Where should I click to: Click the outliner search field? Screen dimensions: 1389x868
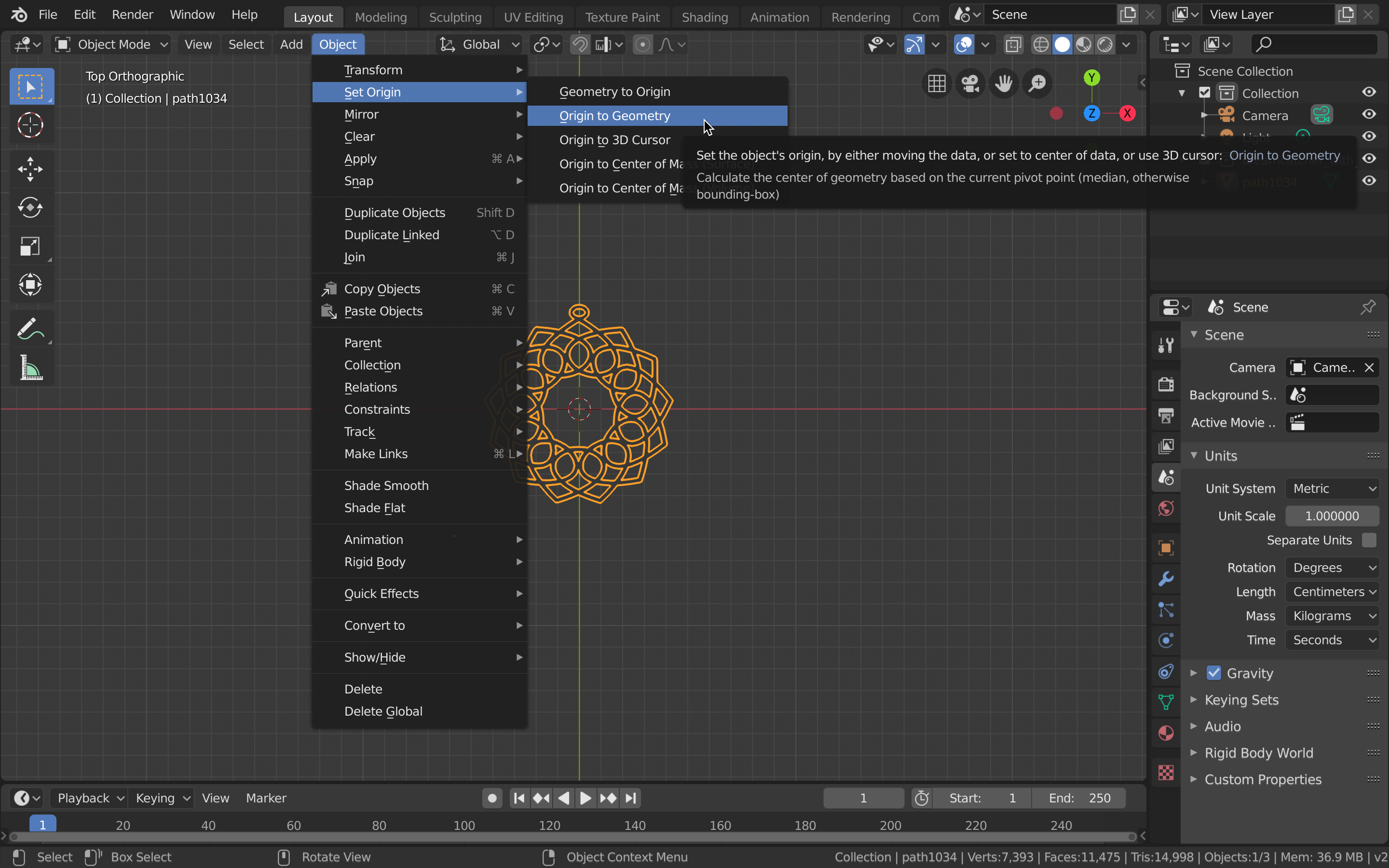click(1314, 44)
